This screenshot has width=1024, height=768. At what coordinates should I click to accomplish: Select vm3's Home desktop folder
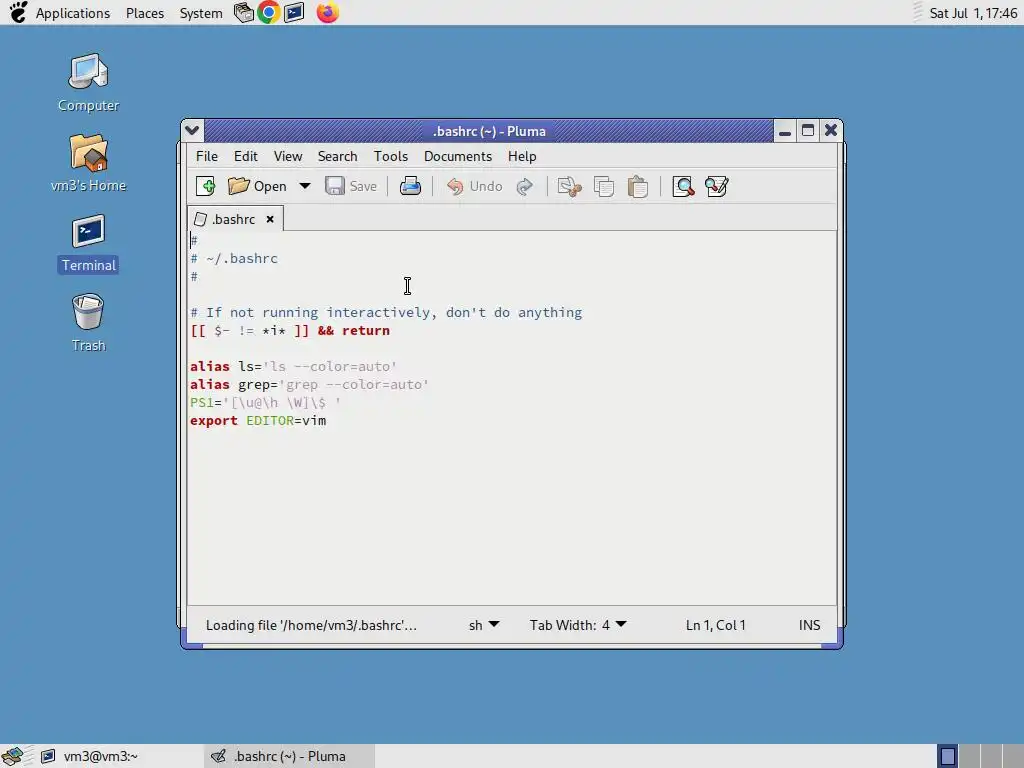tap(88, 163)
